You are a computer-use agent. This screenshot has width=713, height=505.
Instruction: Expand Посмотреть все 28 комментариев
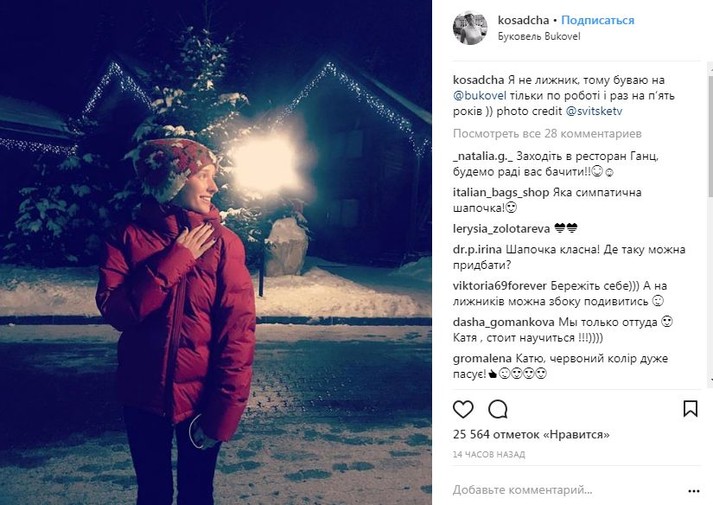pos(547,134)
